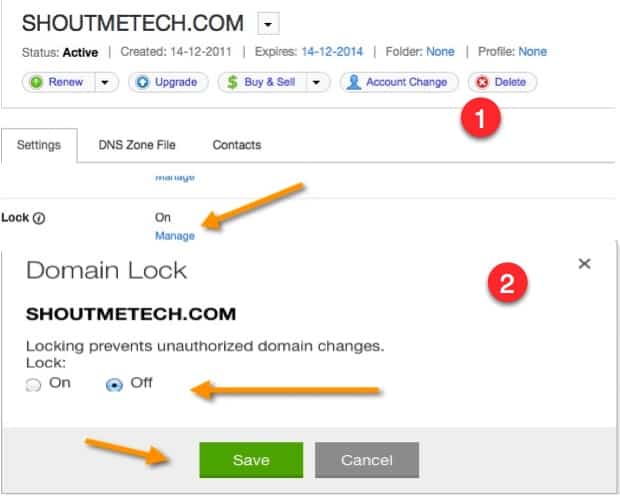
Task: Click the red Delete X icon
Action: (x=482, y=82)
